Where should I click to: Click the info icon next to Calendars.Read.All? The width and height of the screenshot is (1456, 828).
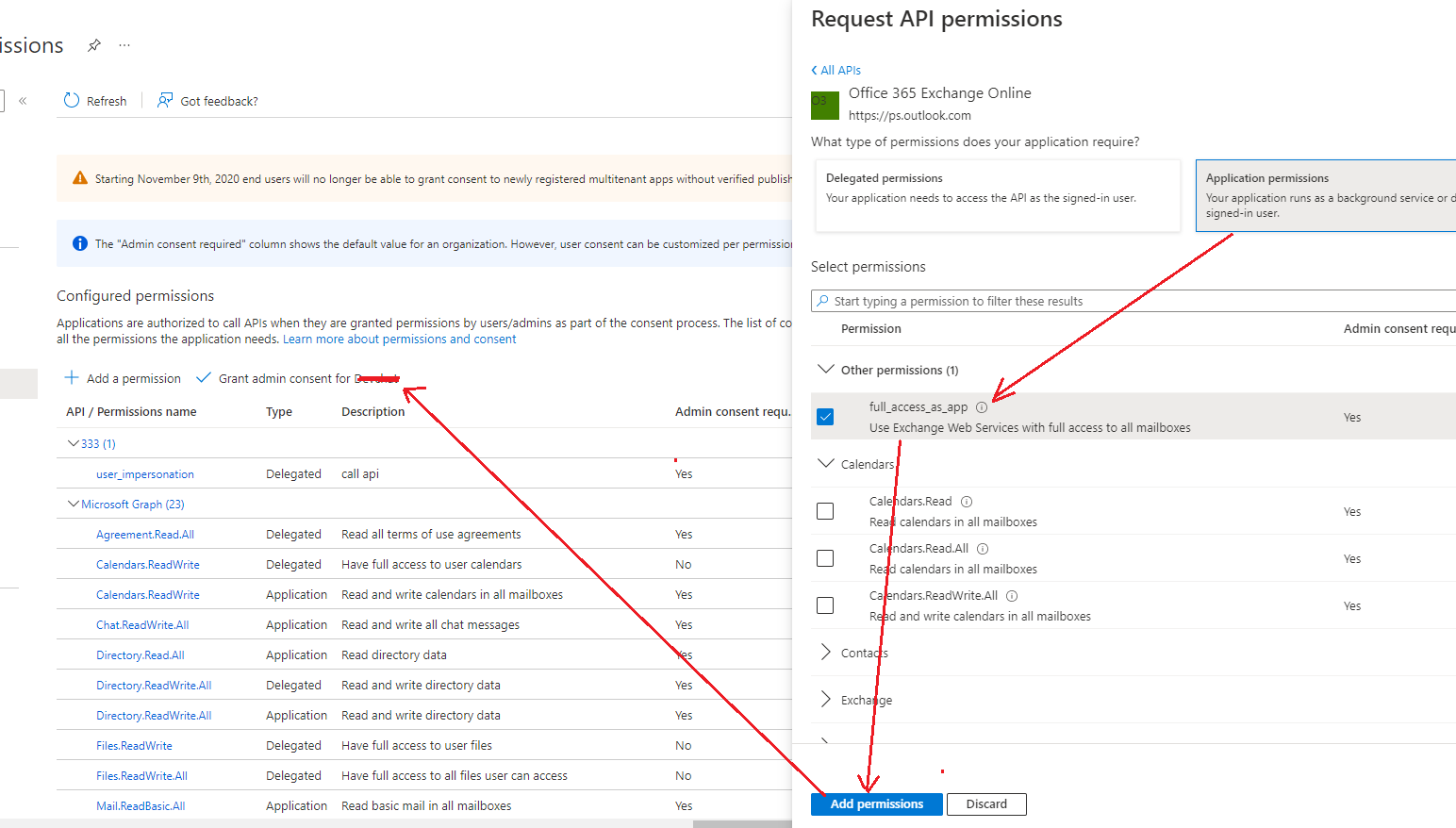pos(983,549)
